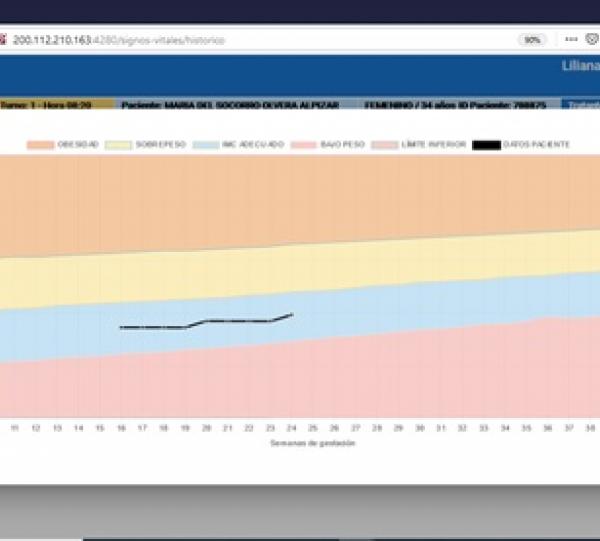Image resolution: width=600 pixels, height=541 pixels.
Task: Click the patient data line at week 20
Action: (207, 321)
